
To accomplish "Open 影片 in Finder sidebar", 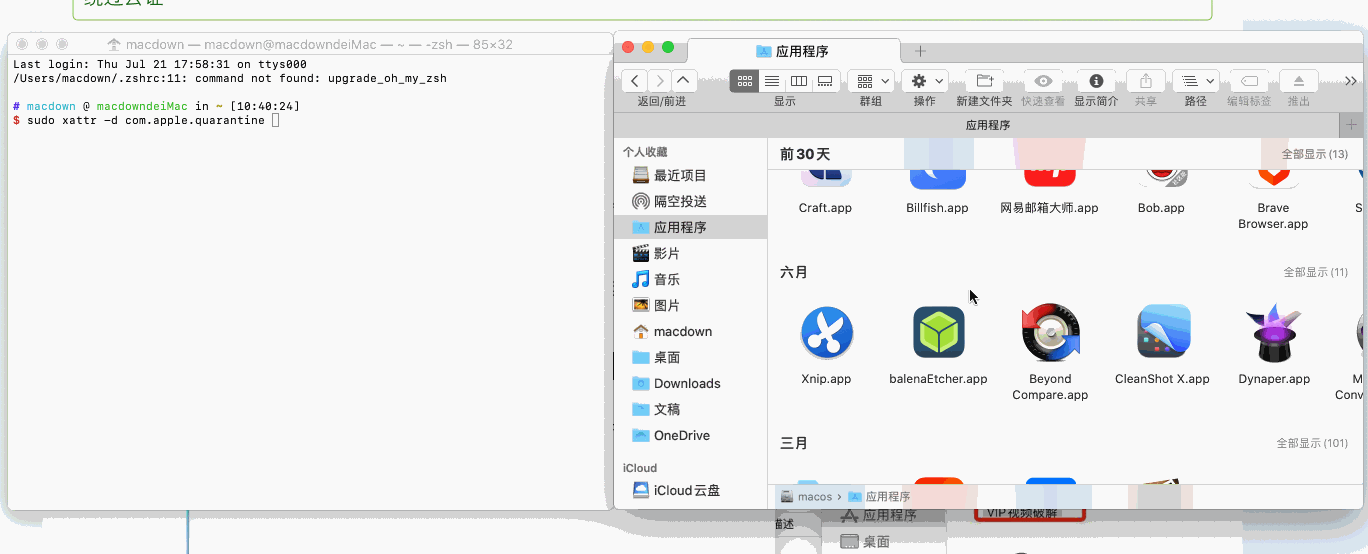I will coord(691,253).
